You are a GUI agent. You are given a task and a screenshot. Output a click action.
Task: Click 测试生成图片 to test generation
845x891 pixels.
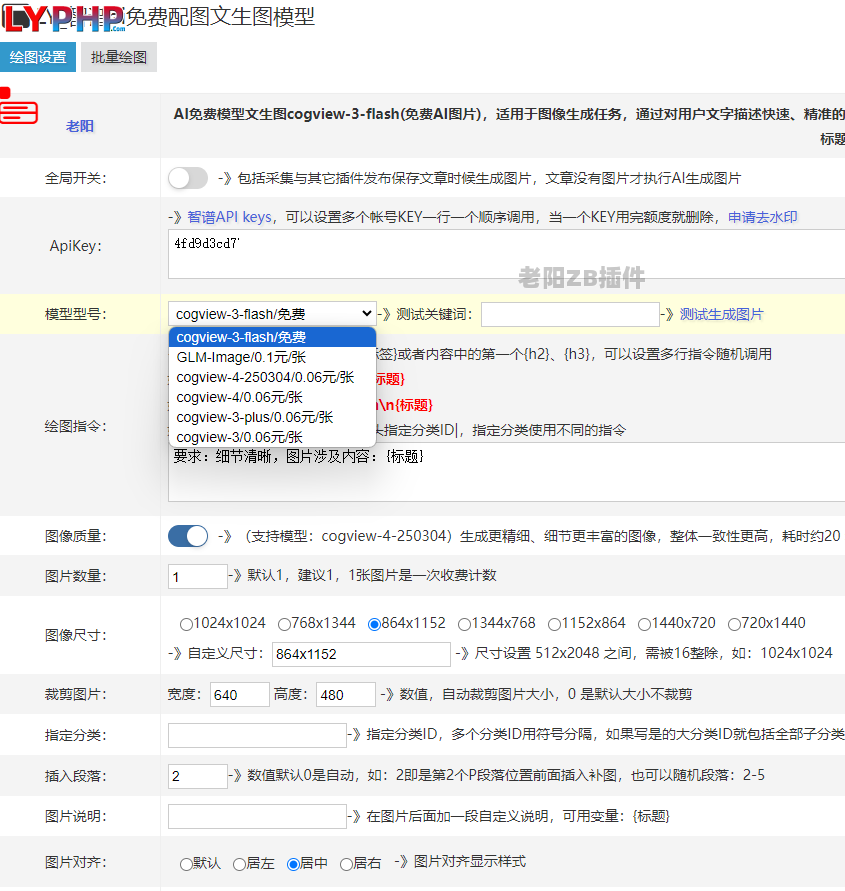(x=721, y=314)
